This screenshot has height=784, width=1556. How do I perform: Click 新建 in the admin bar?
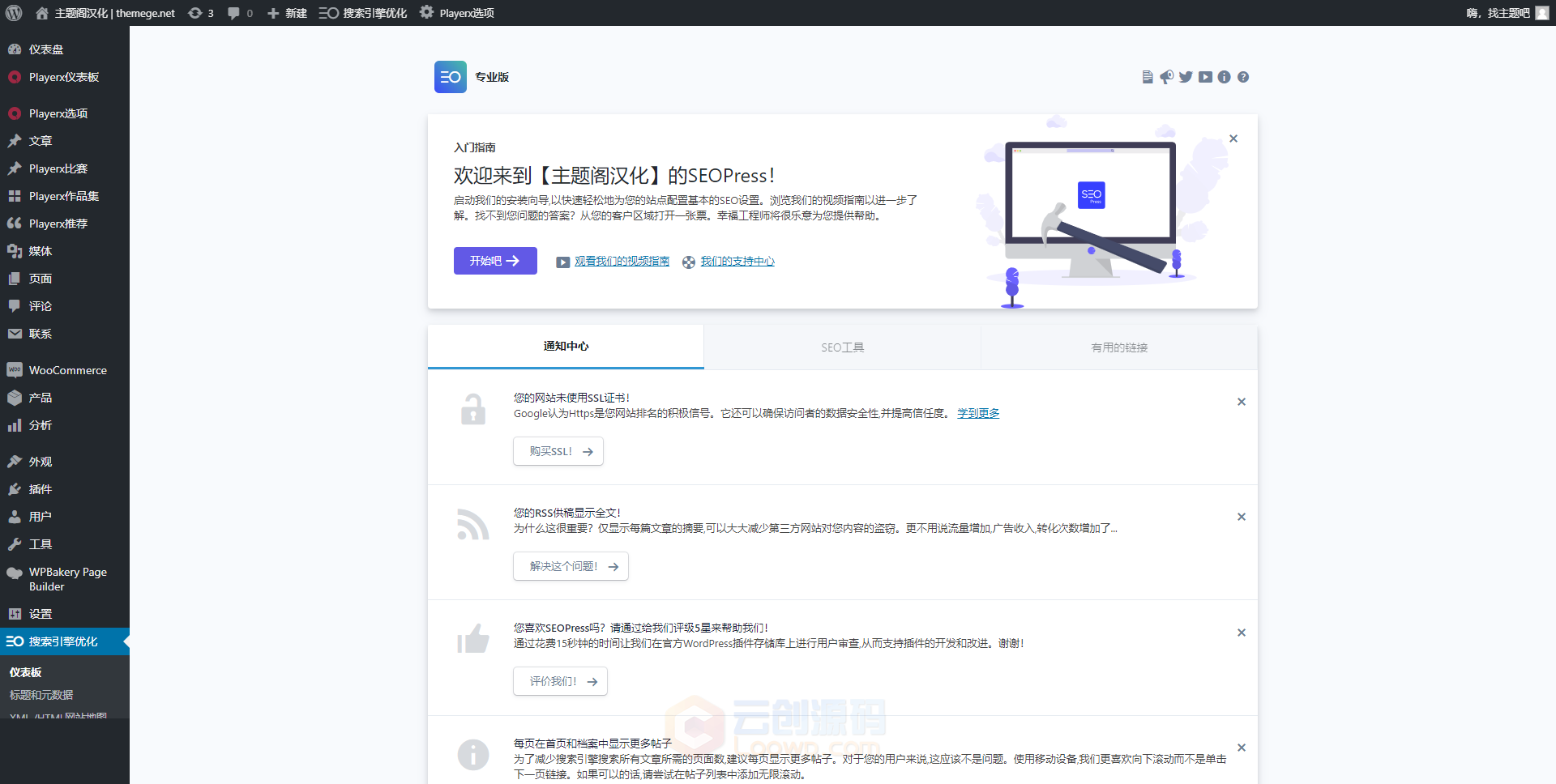pos(287,13)
